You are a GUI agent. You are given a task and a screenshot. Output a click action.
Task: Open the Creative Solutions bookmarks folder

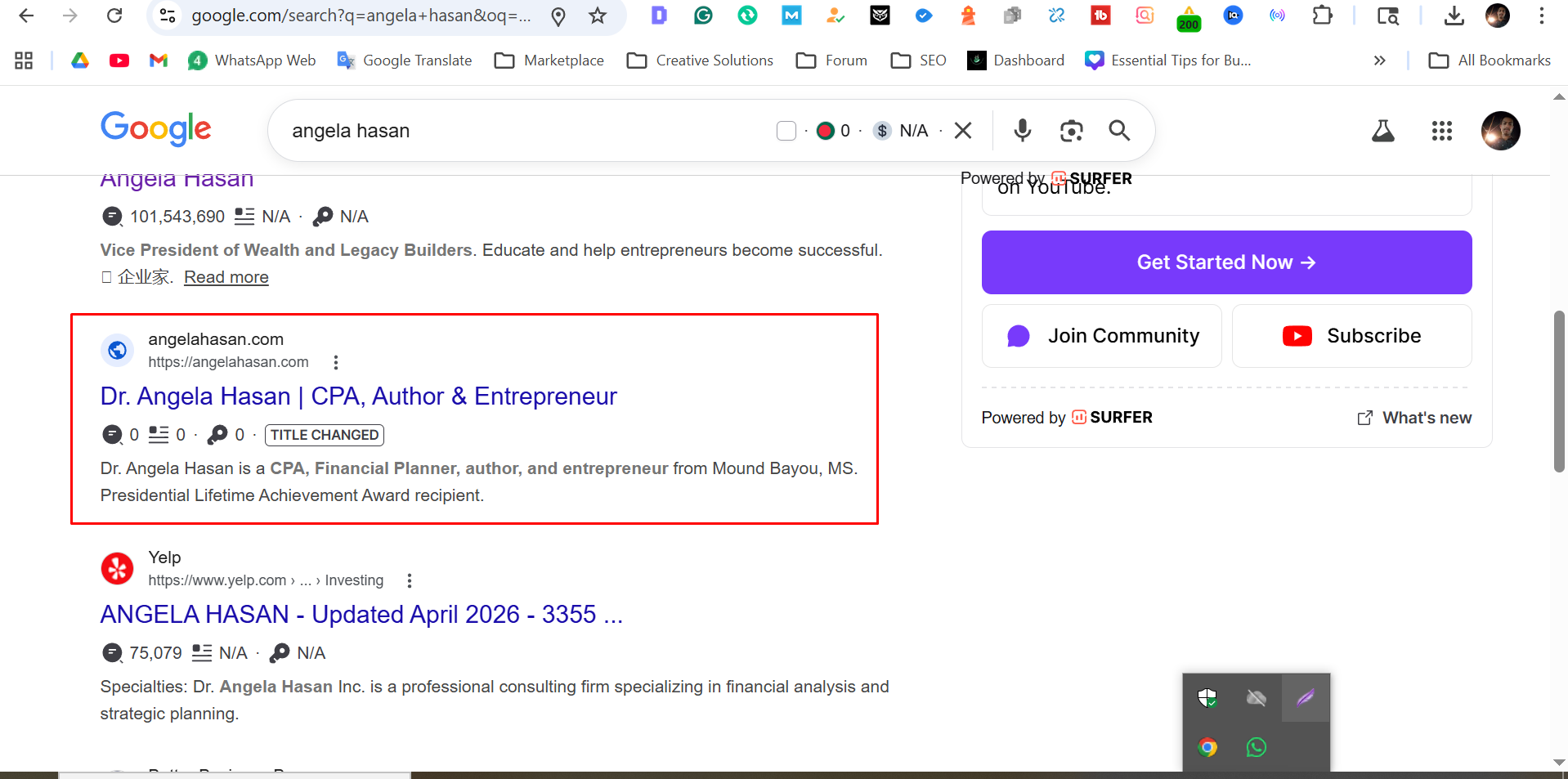(x=700, y=60)
